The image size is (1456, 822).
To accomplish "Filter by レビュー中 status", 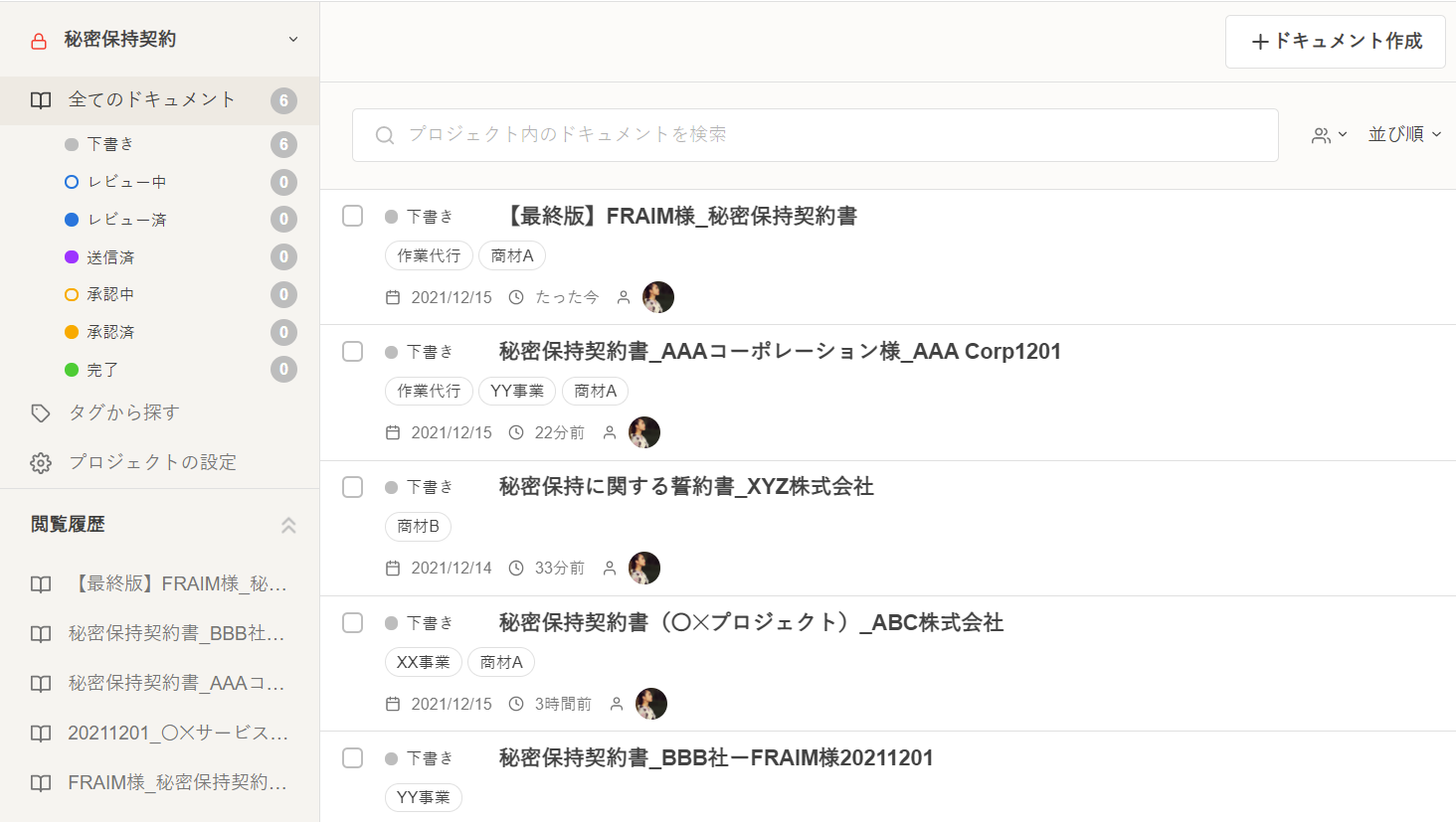I will coord(126,182).
